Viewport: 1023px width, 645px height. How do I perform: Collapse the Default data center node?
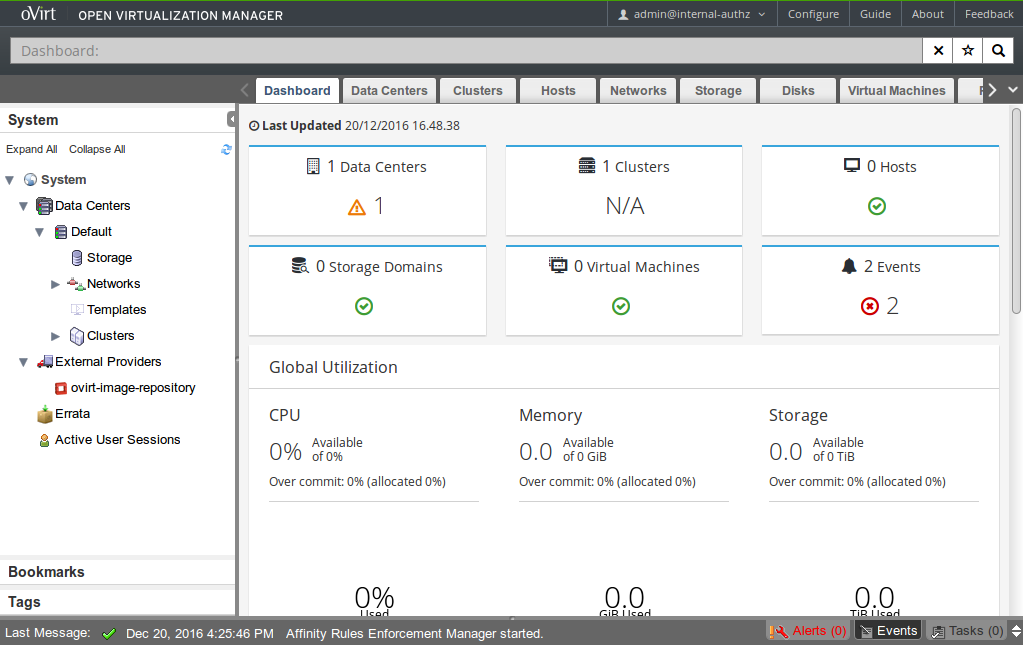(40, 232)
